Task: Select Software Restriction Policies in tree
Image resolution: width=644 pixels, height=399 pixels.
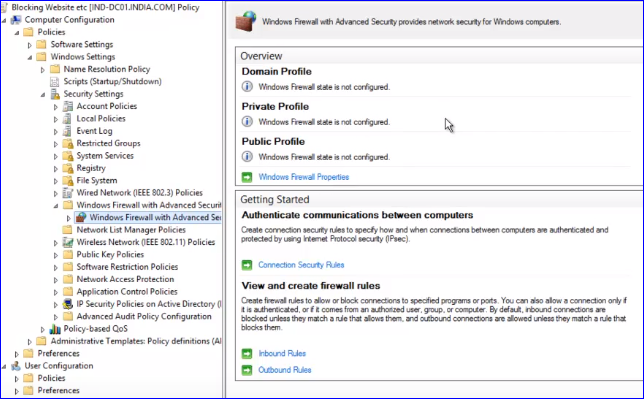Action: tap(127, 267)
